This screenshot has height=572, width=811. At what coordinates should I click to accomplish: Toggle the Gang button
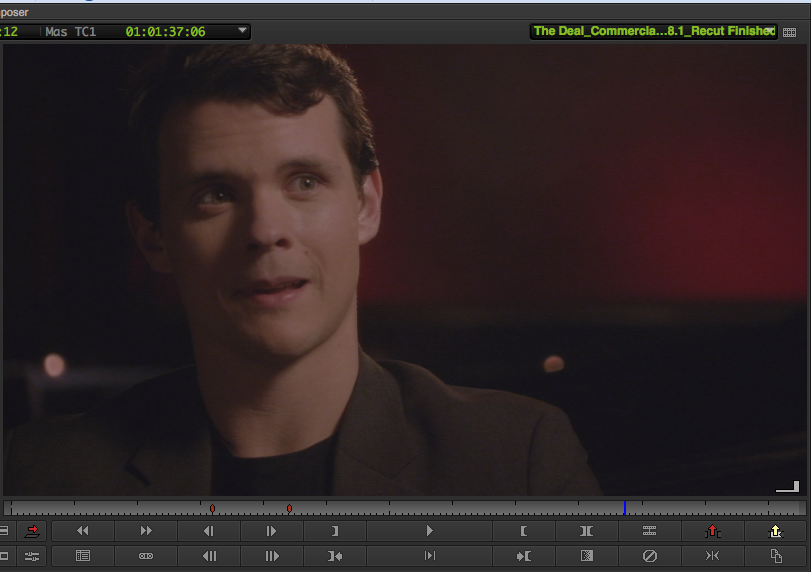tap(146, 556)
